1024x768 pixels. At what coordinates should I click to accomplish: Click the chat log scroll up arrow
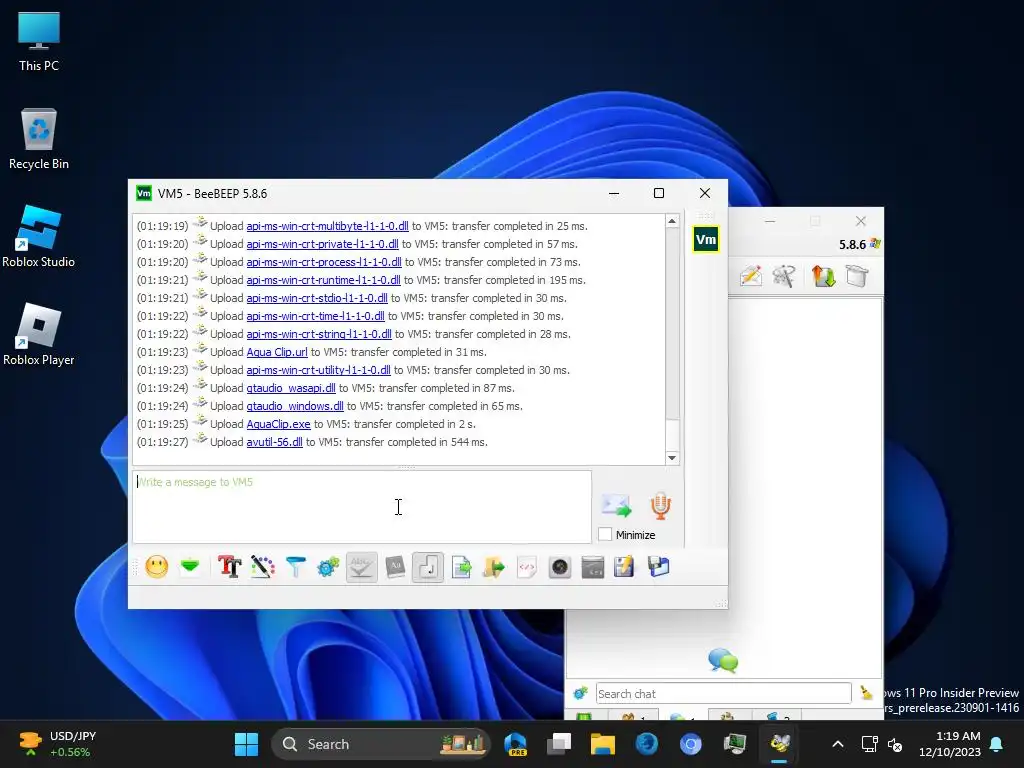tap(672, 221)
